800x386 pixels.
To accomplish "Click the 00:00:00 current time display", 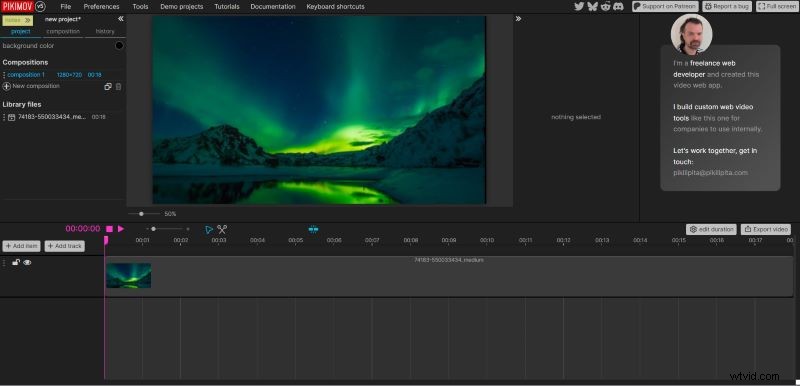I will coord(83,229).
